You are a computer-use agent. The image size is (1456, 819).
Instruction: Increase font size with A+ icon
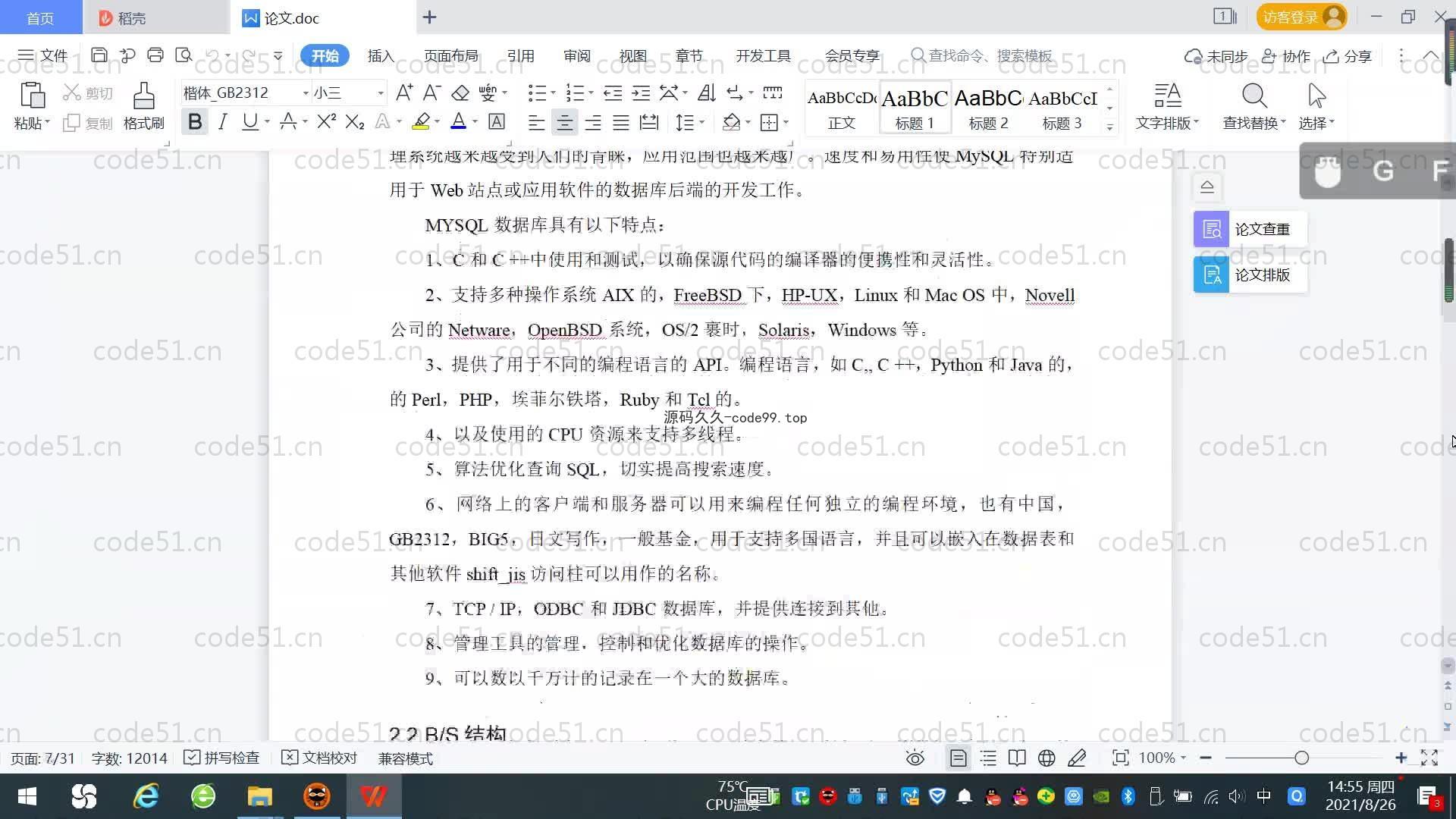click(404, 93)
